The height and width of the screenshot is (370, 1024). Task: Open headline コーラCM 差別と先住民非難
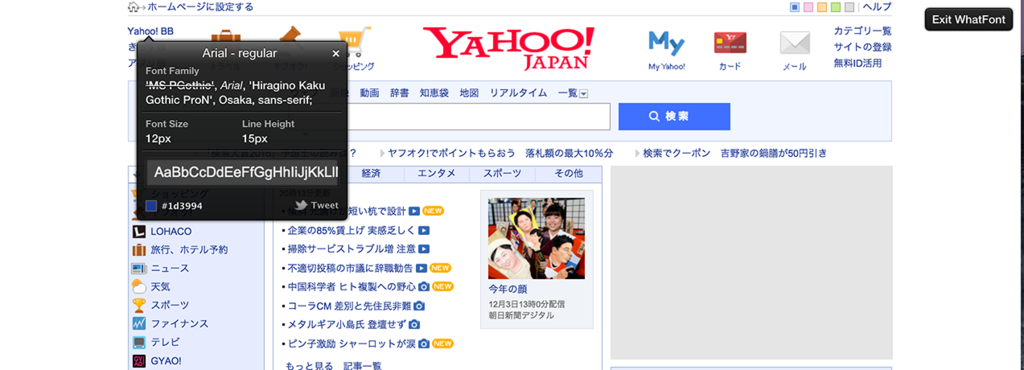coord(349,305)
